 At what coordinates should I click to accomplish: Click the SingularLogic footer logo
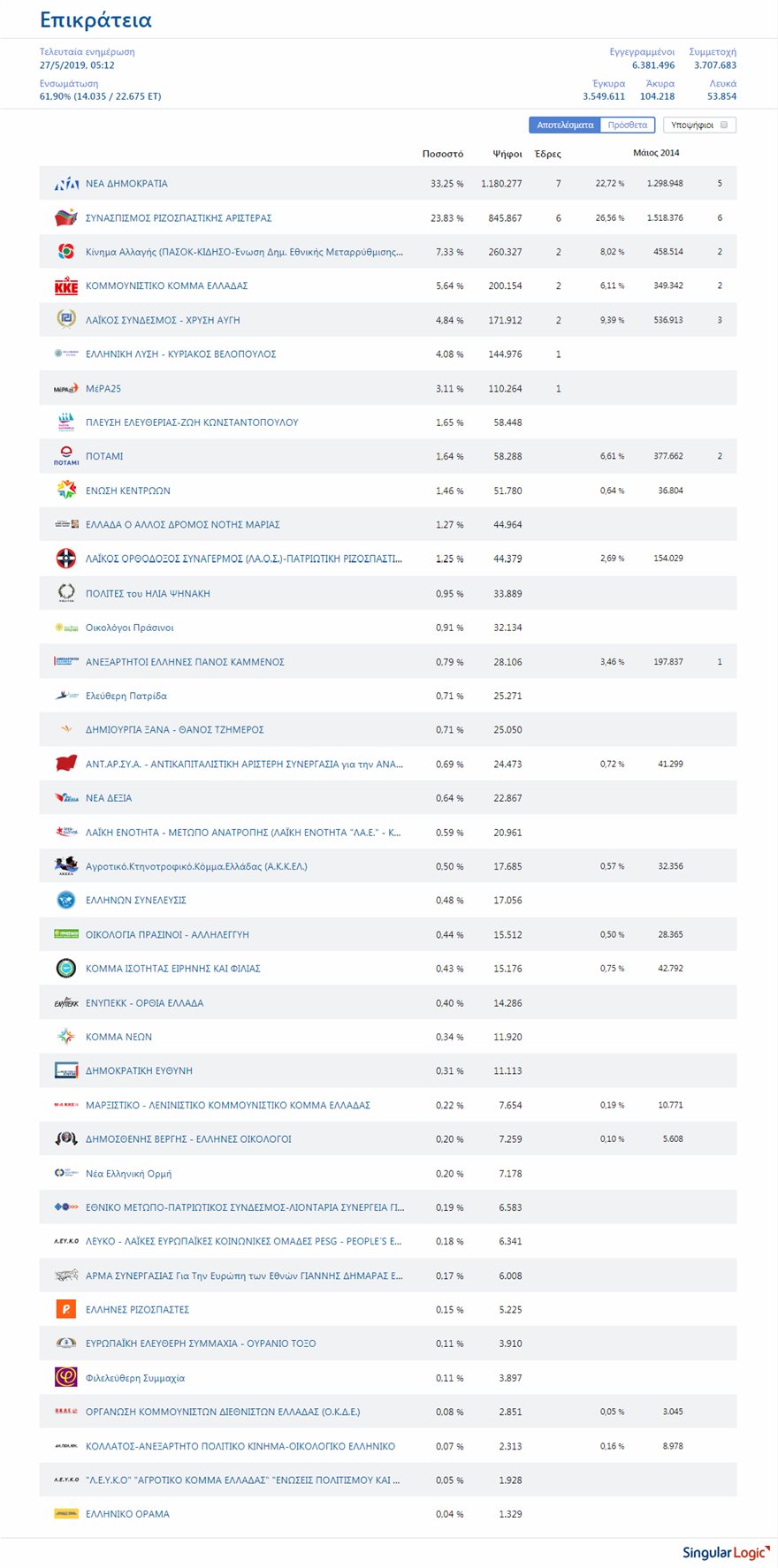pos(725,1553)
